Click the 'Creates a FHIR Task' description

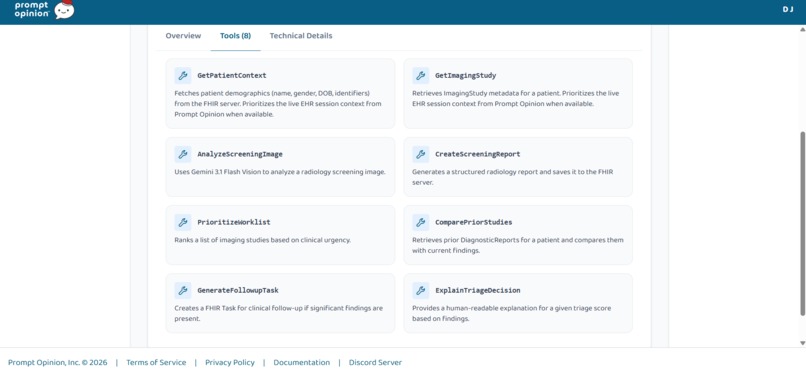279,313
